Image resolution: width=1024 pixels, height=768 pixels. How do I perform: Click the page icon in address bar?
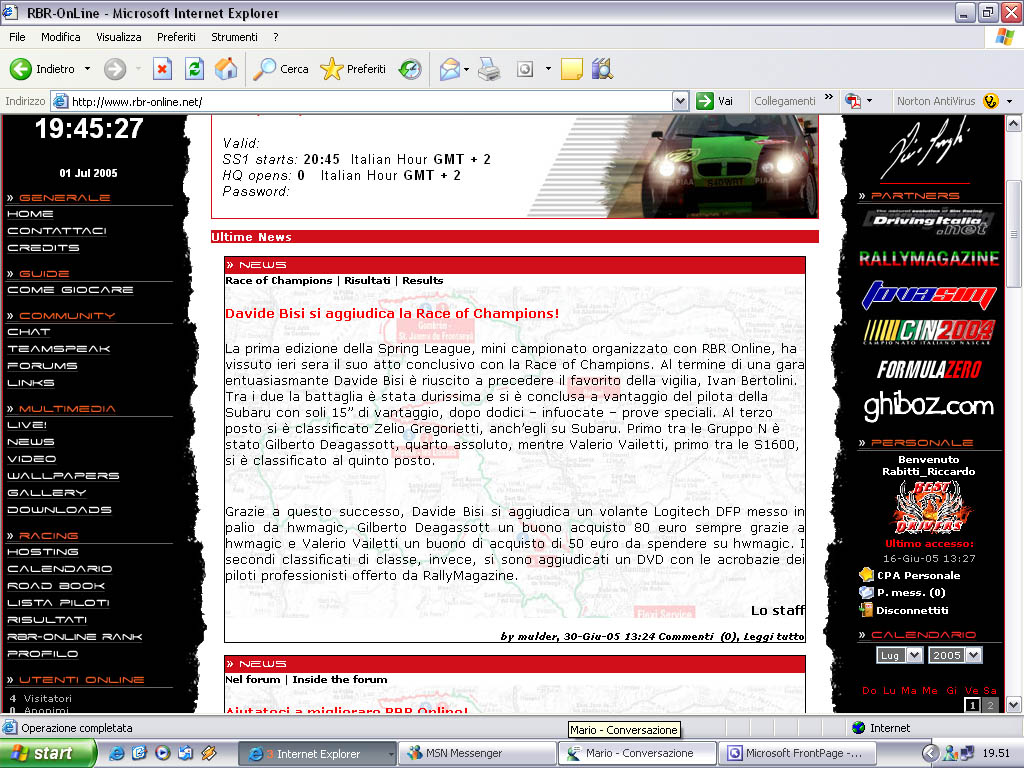[x=60, y=101]
